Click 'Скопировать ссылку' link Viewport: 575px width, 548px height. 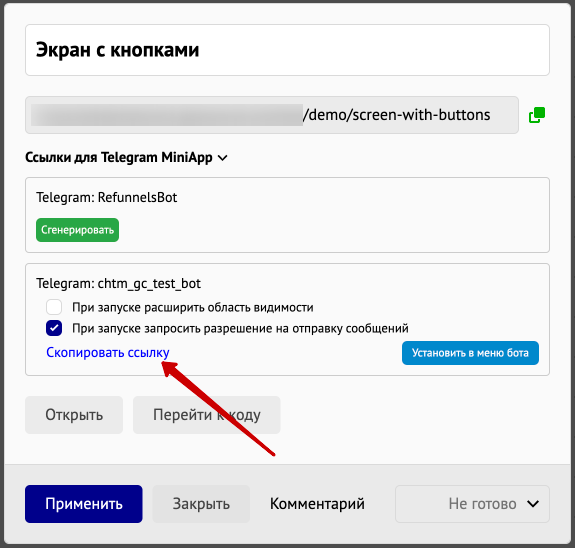point(108,352)
